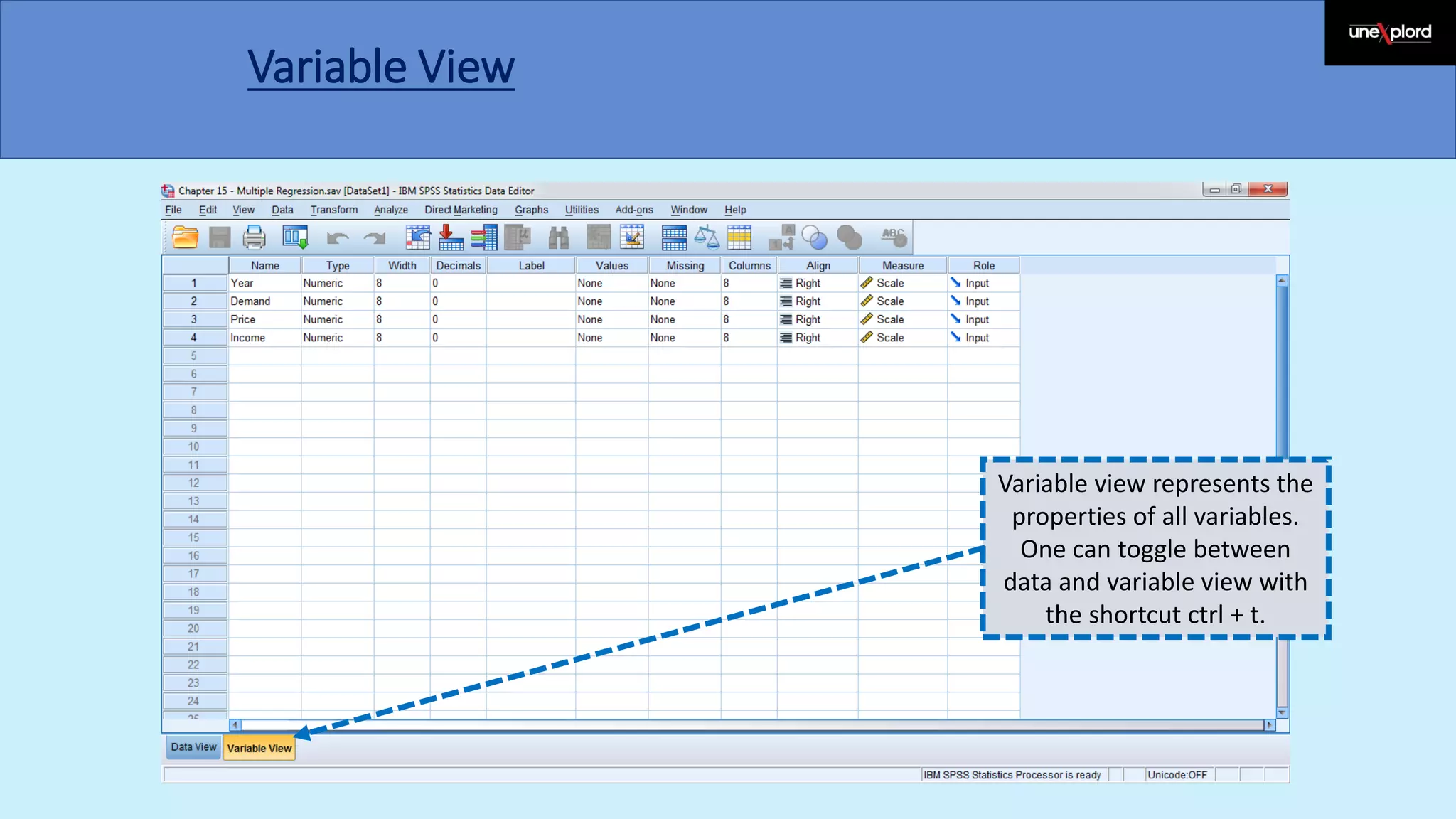1456x819 pixels.
Task: Click the Measure cell for Demand
Action: (x=902, y=301)
